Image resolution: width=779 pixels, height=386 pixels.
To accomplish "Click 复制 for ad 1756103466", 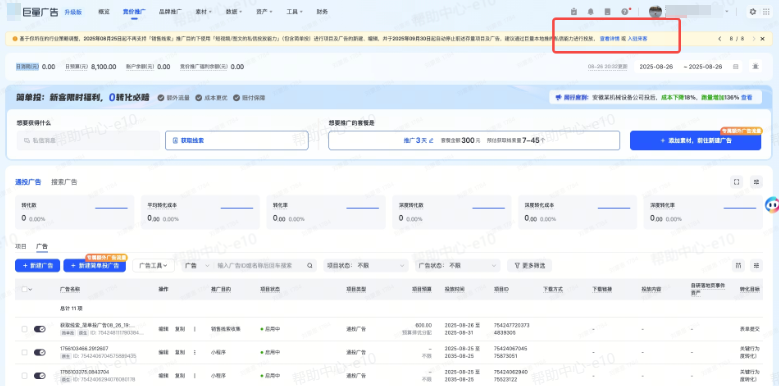I will pos(180,352).
